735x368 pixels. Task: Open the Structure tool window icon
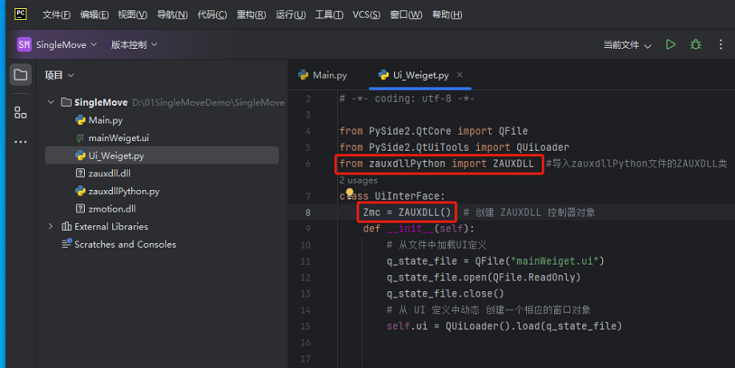click(21, 113)
